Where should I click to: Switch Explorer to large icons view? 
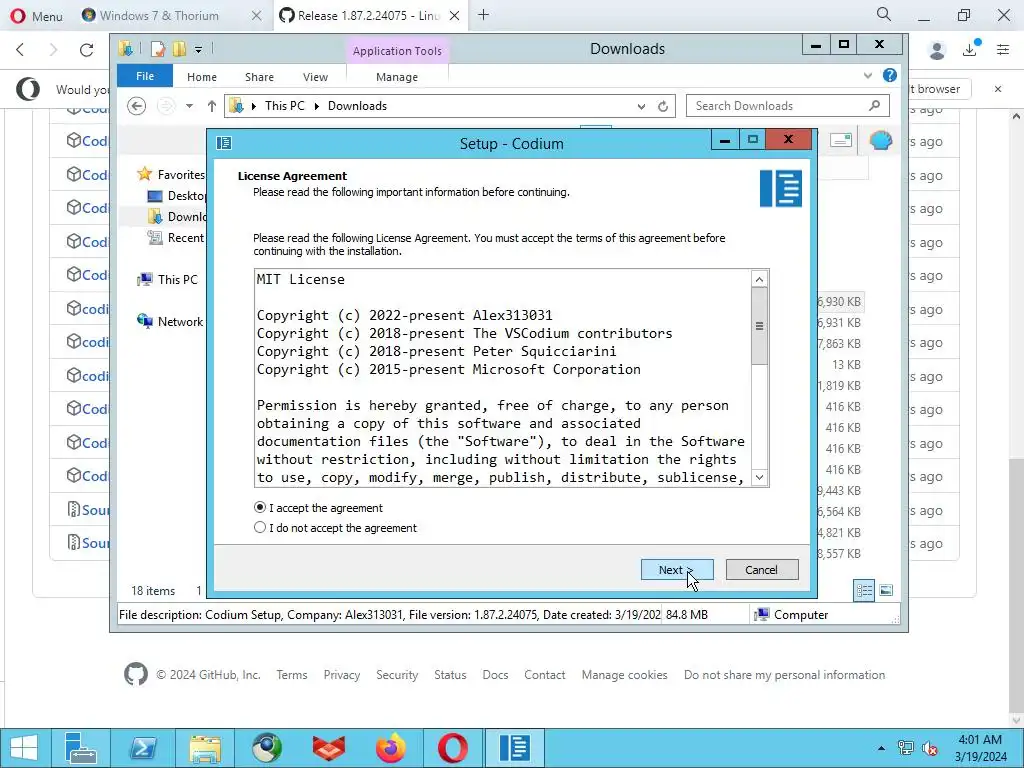coord(886,590)
